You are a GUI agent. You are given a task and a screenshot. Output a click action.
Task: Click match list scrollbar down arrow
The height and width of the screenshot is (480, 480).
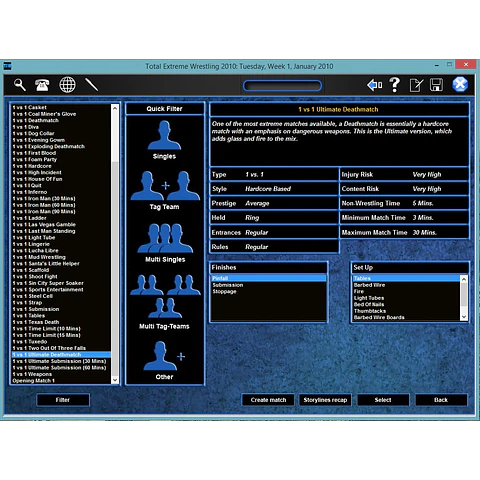[115, 380]
